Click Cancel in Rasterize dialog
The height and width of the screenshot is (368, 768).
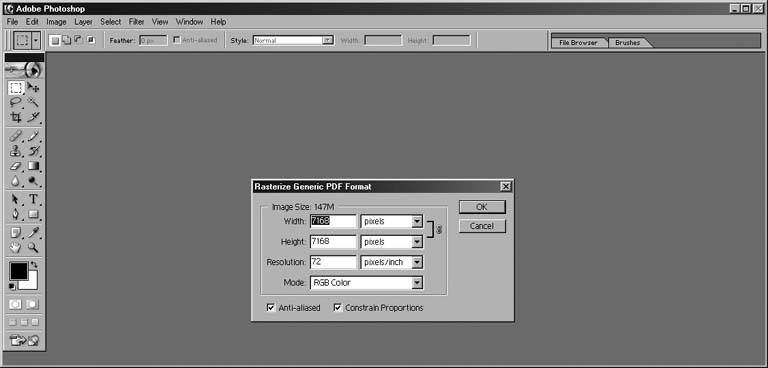(x=482, y=226)
